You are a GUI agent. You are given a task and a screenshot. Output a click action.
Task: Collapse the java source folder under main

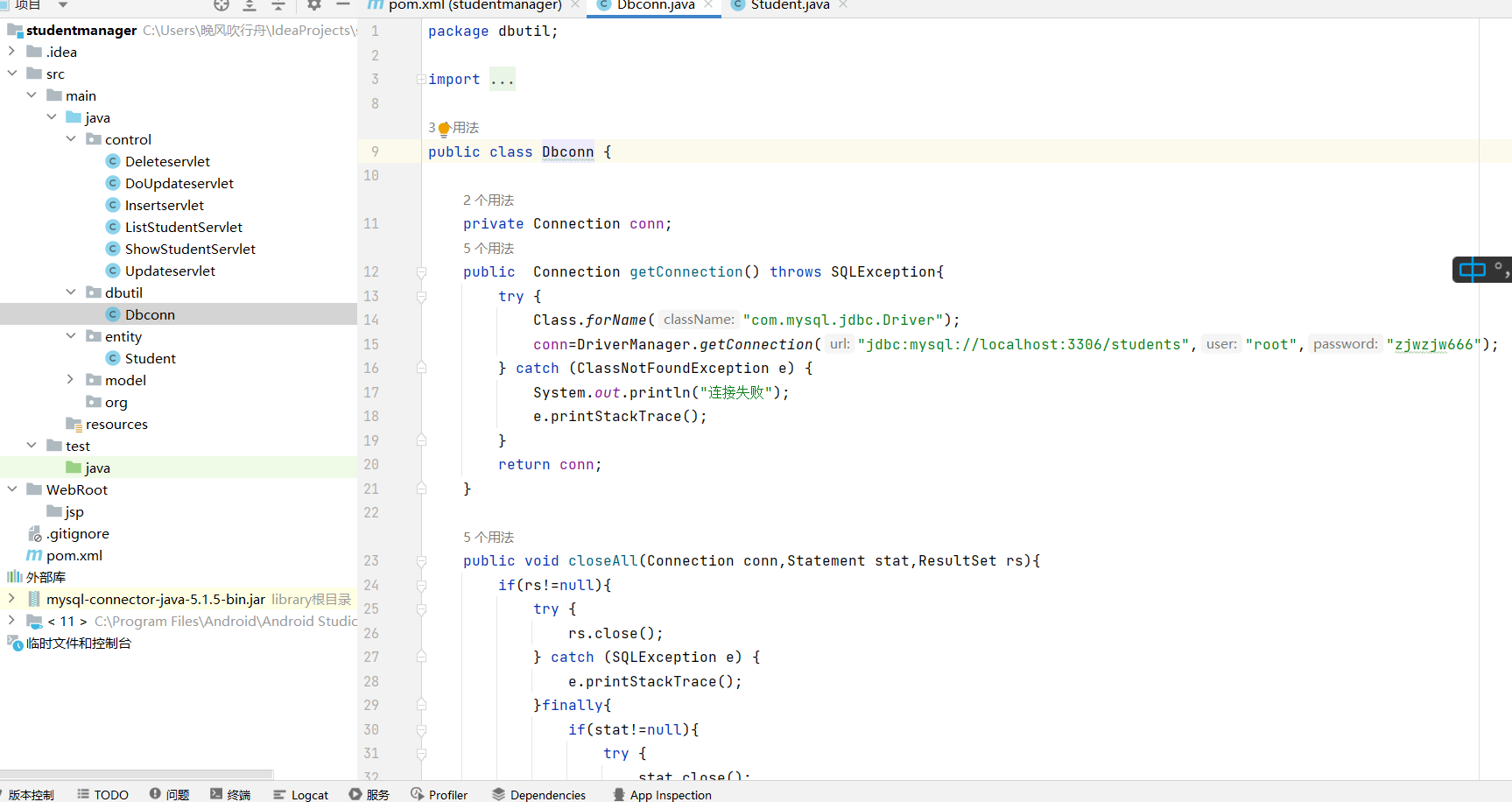point(52,117)
